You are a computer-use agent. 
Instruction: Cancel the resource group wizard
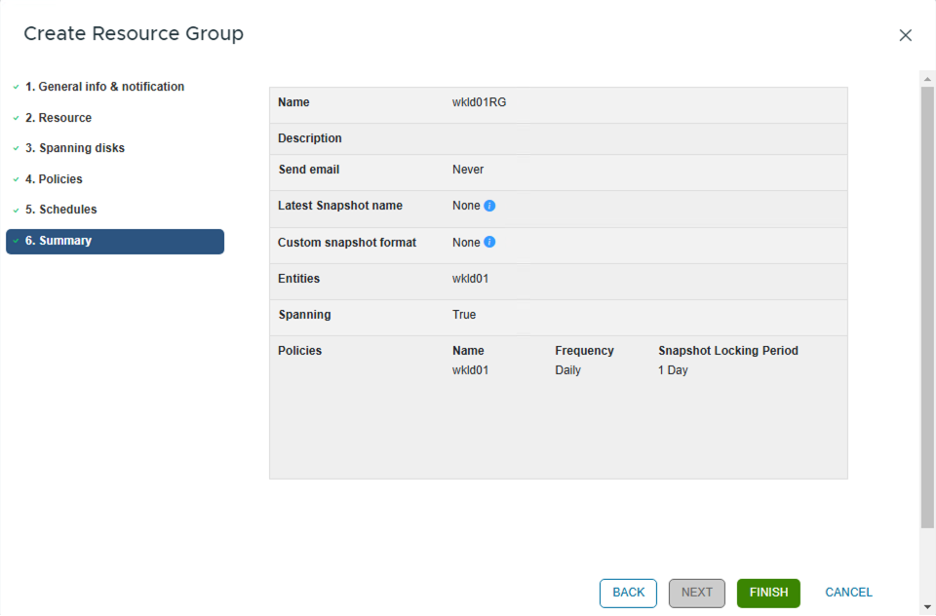tap(848, 593)
